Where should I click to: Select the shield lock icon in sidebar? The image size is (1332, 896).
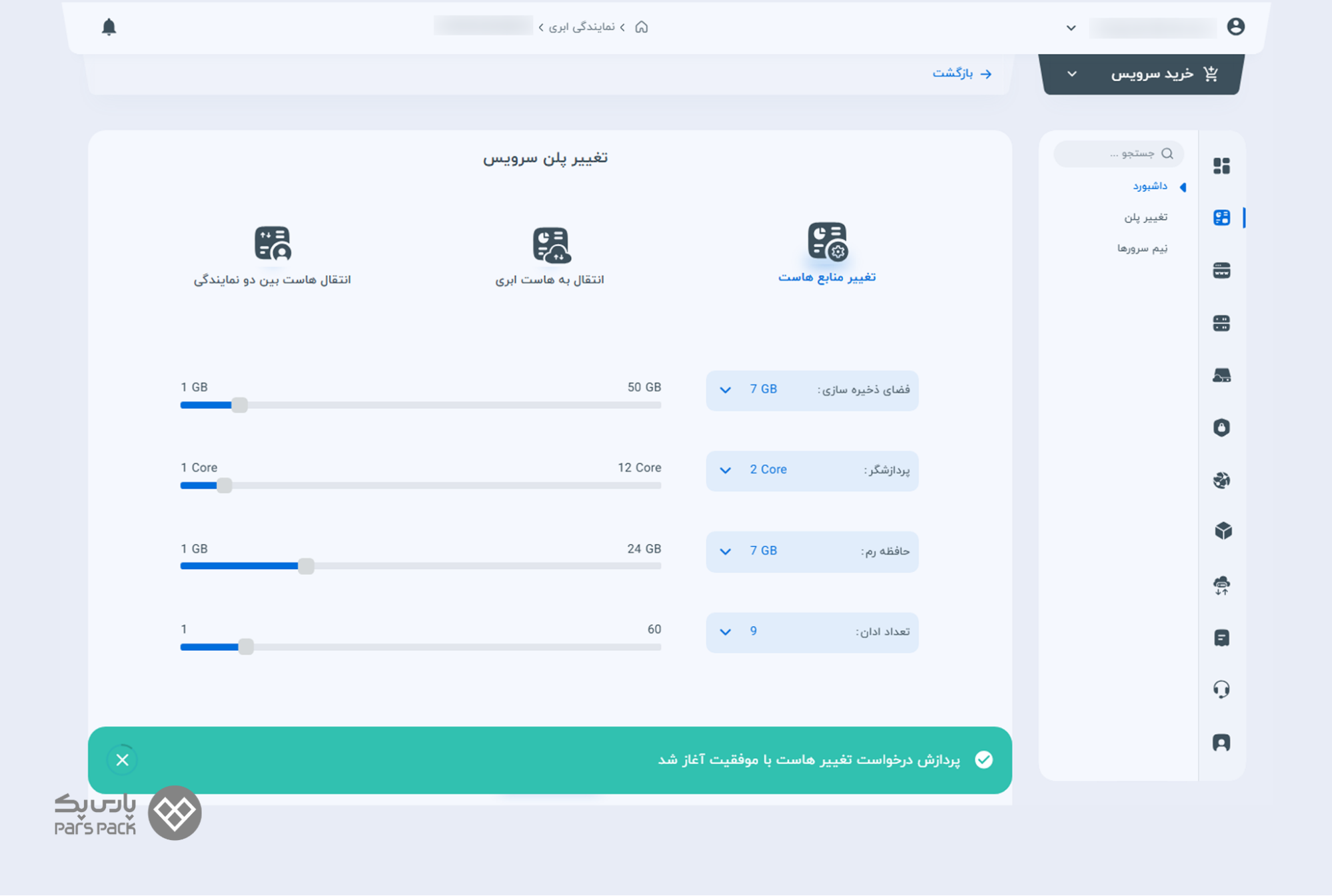point(1221,427)
